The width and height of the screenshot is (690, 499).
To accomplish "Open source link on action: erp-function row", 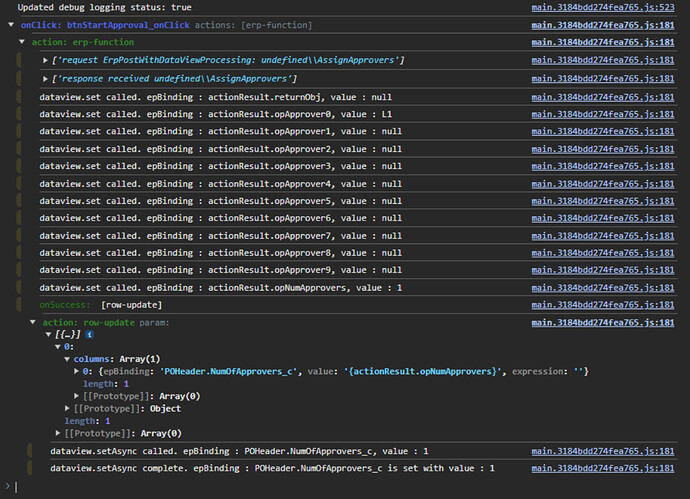I will [602, 42].
